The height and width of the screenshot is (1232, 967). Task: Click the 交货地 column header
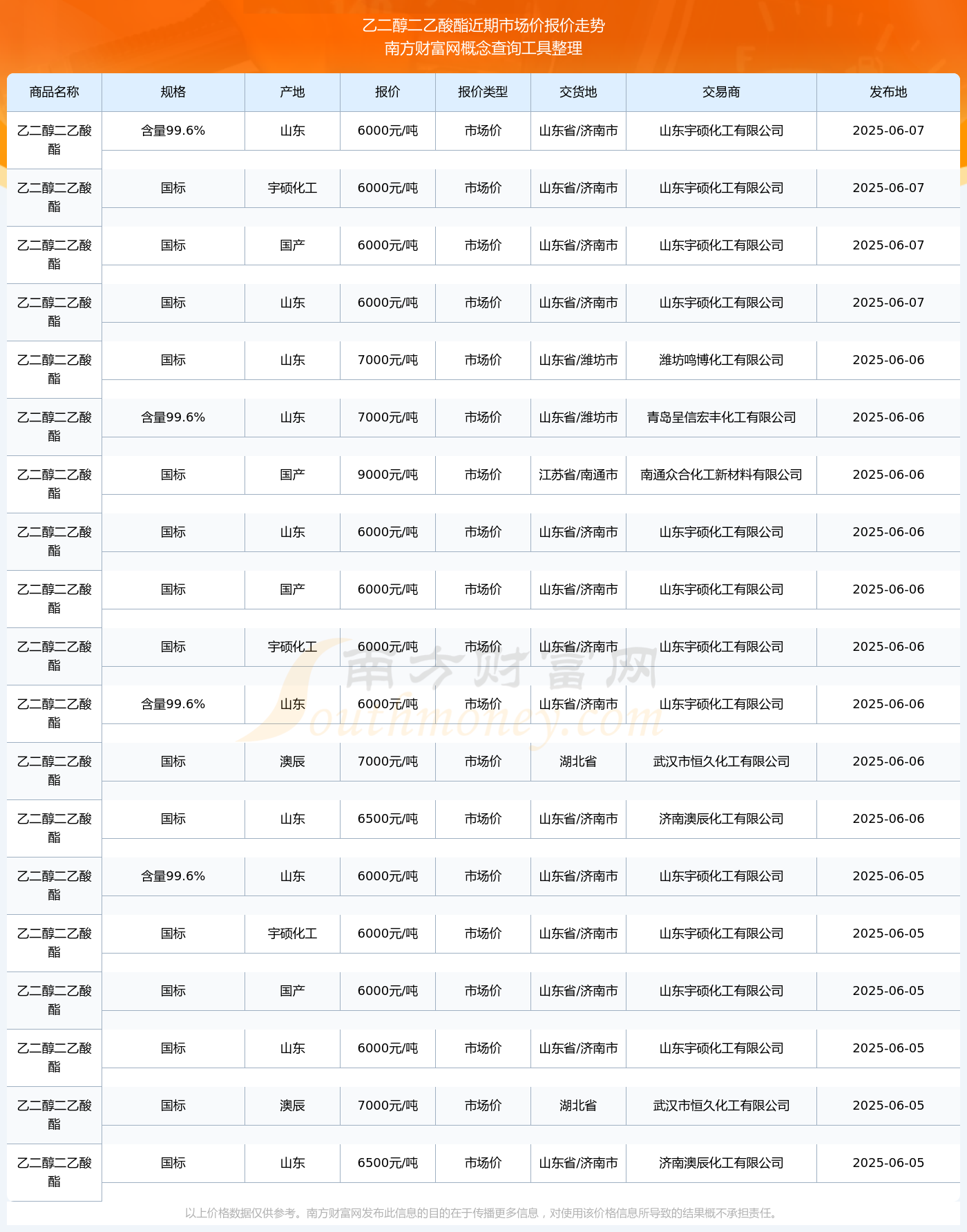coord(578,92)
